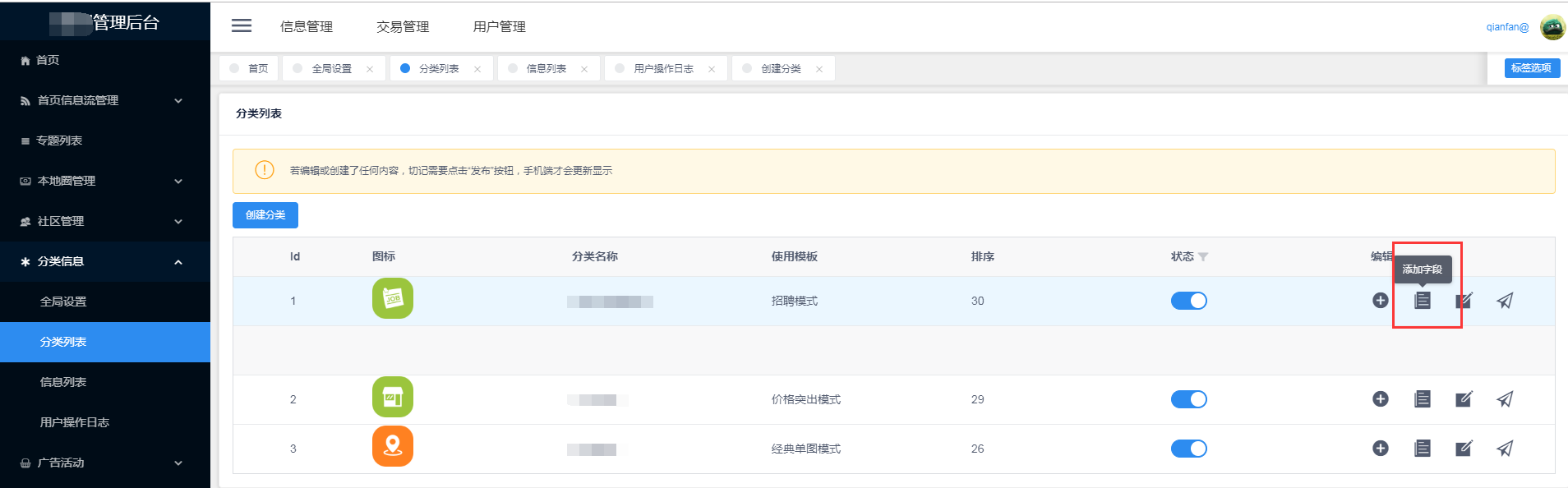Viewport: 1568px width, 488px height.
Task: Go to 首页 in the sidebar
Action: (105, 60)
